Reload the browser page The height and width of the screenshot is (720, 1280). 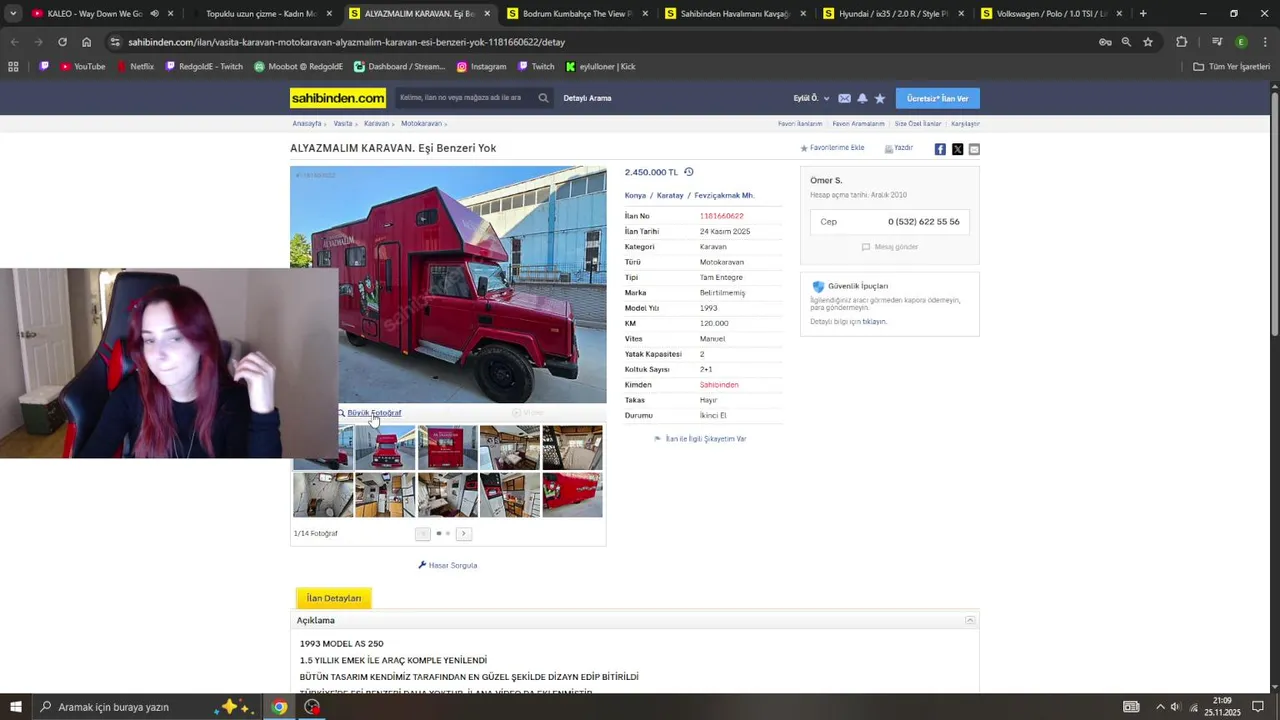pos(62,42)
